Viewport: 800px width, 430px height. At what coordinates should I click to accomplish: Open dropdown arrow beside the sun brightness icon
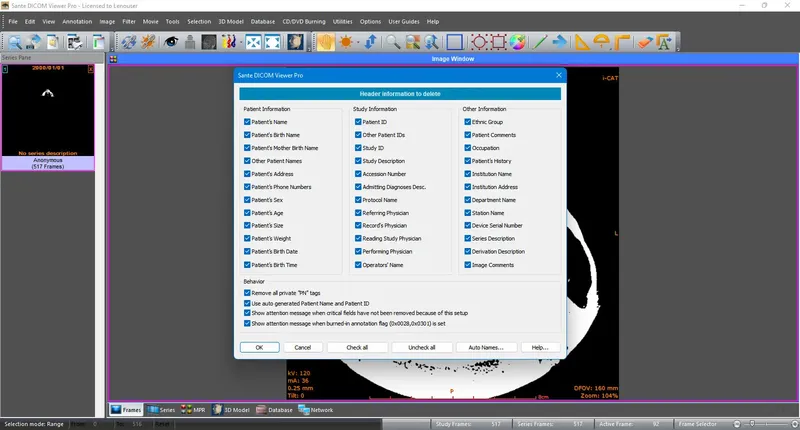click(x=358, y=42)
